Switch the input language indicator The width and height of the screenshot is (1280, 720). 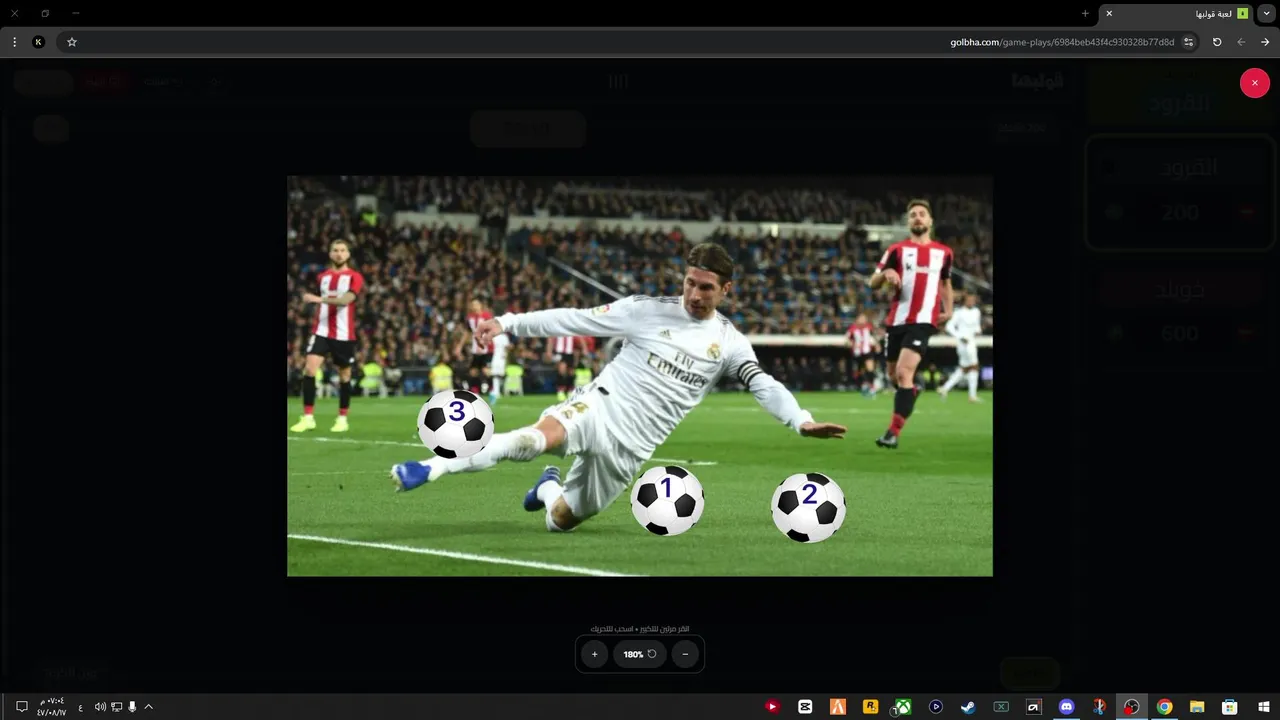click(81, 707)
